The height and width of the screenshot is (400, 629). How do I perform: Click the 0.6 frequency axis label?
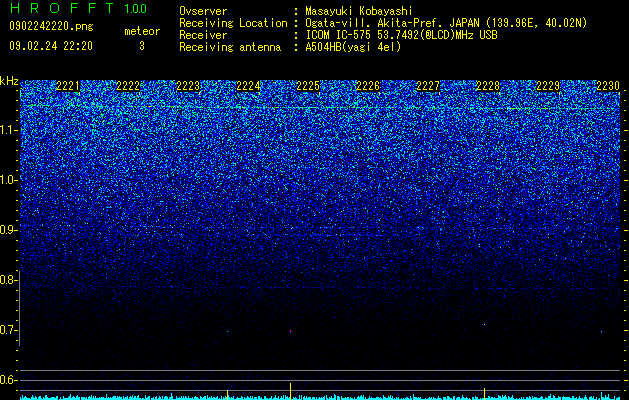pos(8,380)
